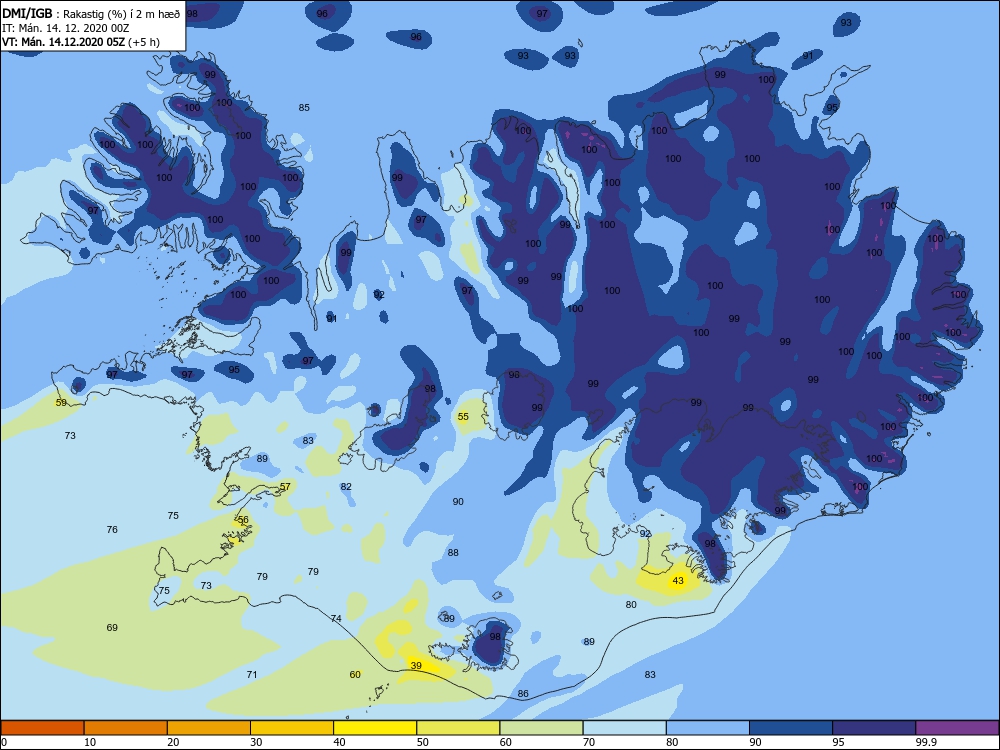The height and width of the screenshot is (750, 1000).
Task: Click the orange 10–20 legend swatch
Action: (x=126, y=728)
